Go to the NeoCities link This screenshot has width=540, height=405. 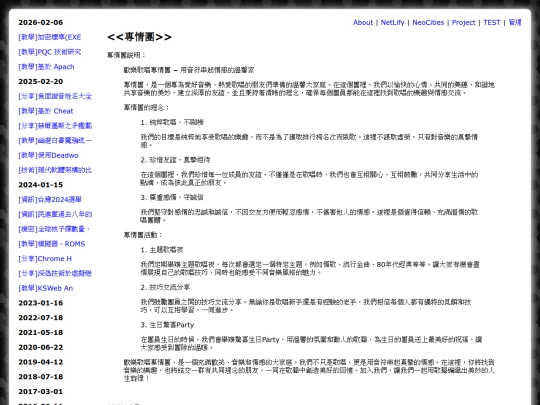[428, 22]
